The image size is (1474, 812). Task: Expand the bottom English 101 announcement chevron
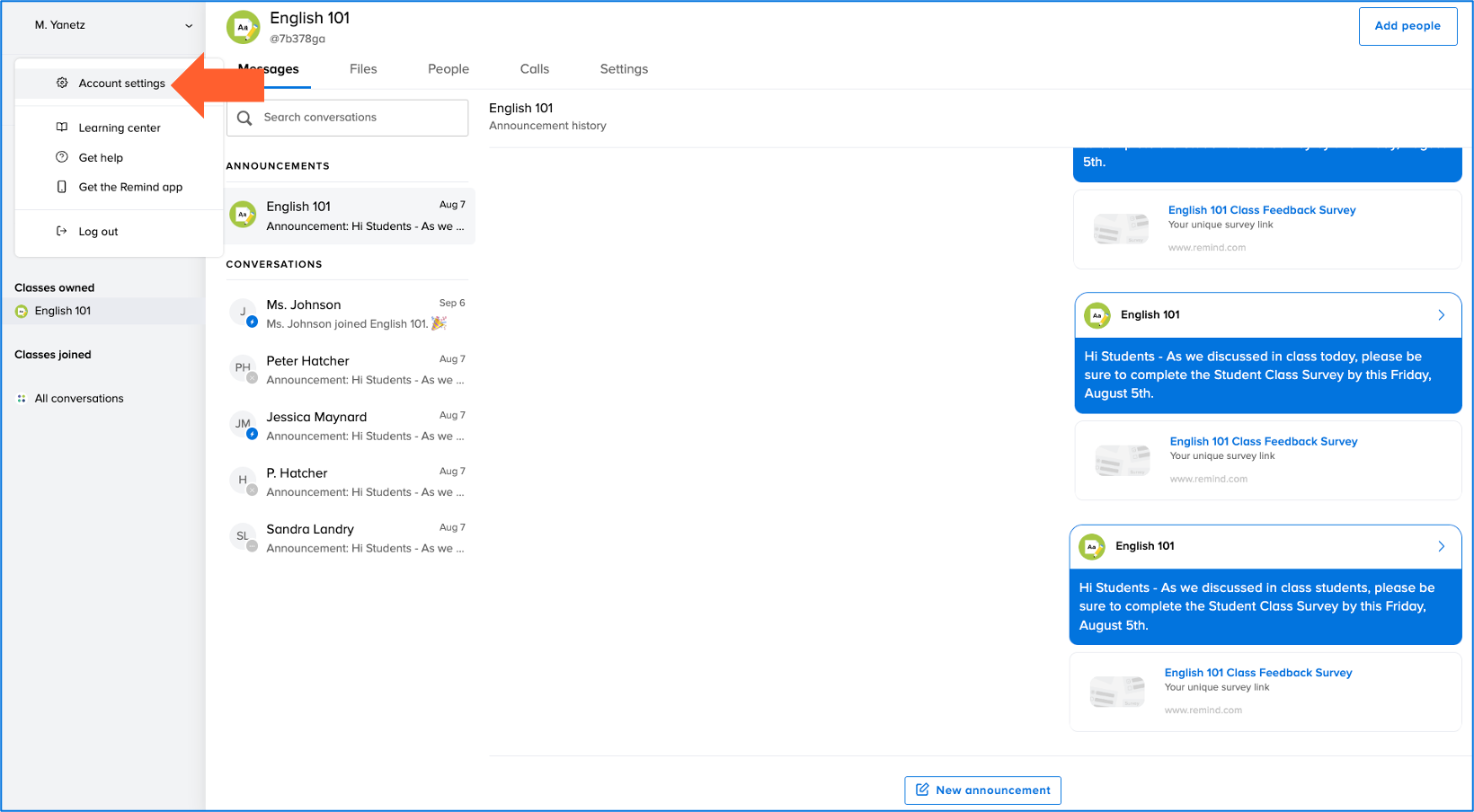coord(1441,546)
